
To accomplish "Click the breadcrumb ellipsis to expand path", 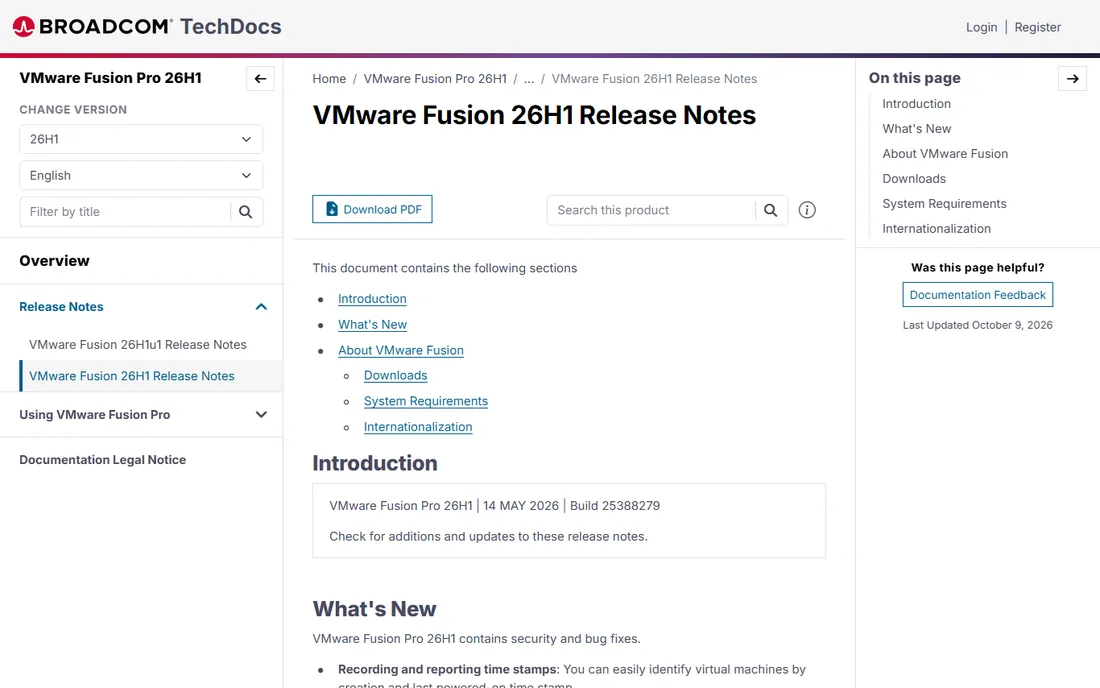I will tap(529, 79).
